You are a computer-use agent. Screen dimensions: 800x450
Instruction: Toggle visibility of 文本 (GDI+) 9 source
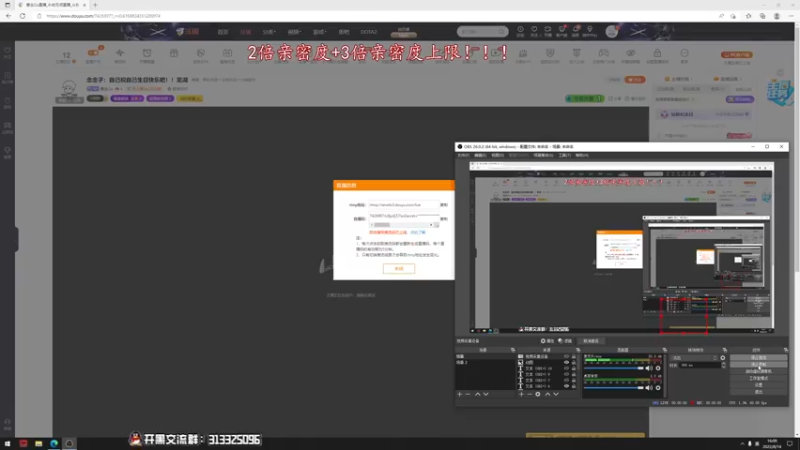point(566,374)
